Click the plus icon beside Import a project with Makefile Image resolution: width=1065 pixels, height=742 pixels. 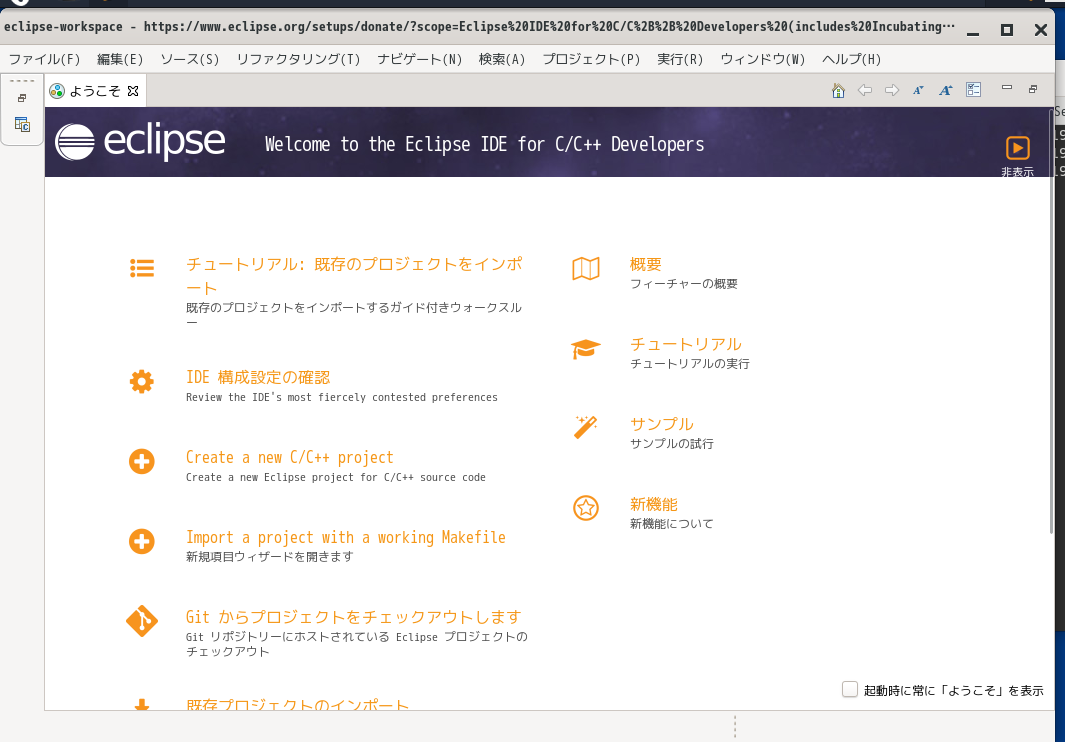(142, 542)
